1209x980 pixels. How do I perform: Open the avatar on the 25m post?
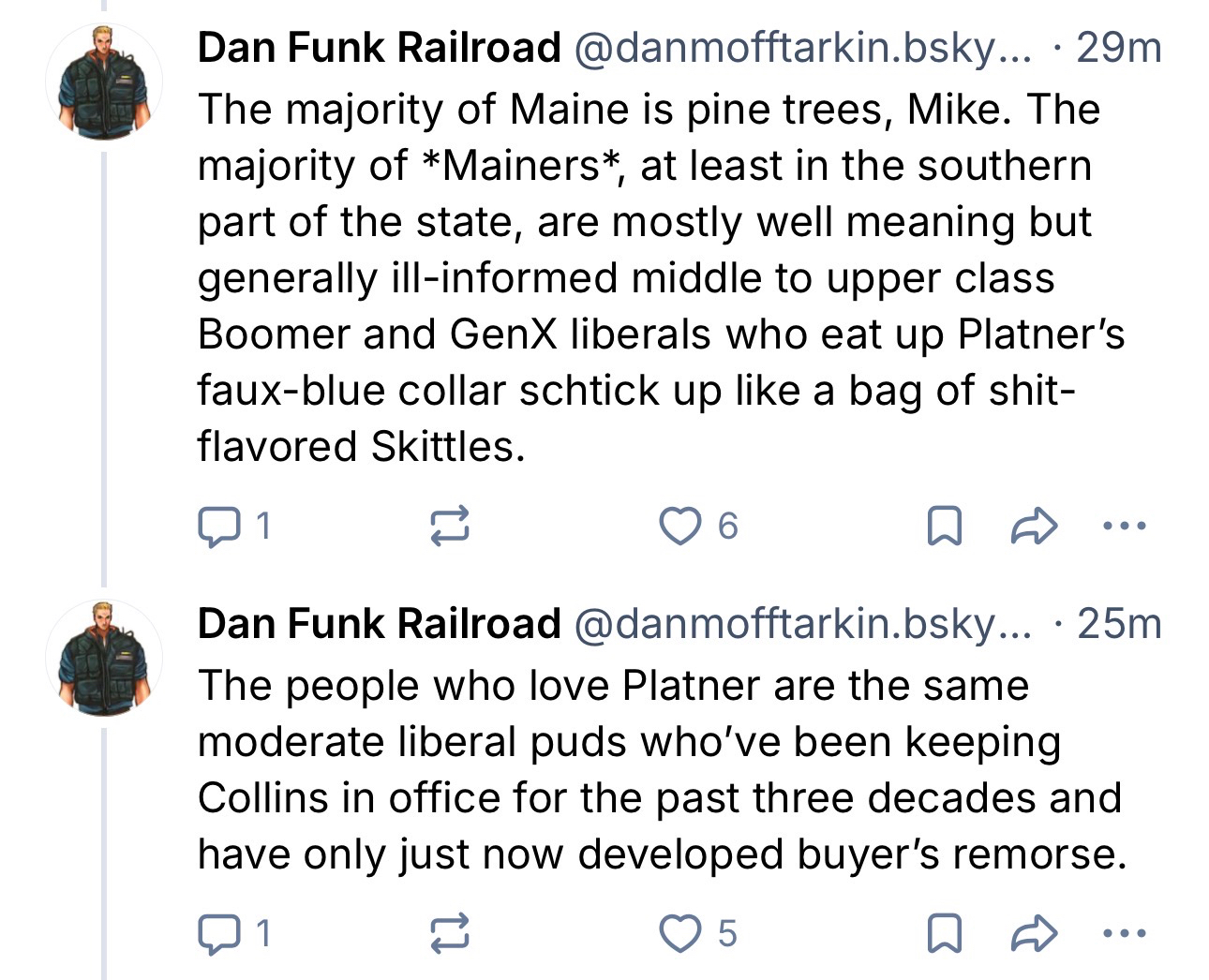[104, 657]
